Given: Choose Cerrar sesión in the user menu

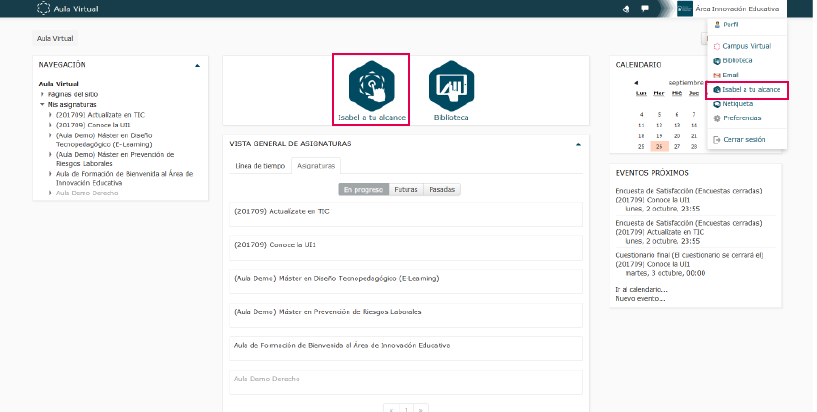Looking at the screenshot, I should point(742,138).
